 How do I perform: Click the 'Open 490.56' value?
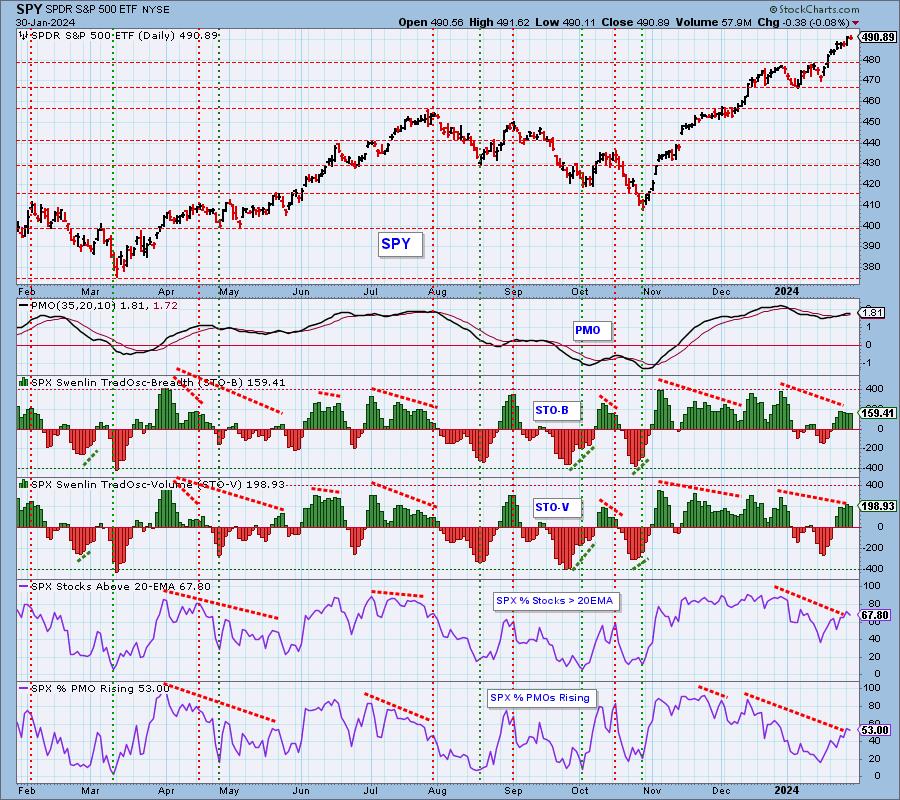(x=431, y=22)
